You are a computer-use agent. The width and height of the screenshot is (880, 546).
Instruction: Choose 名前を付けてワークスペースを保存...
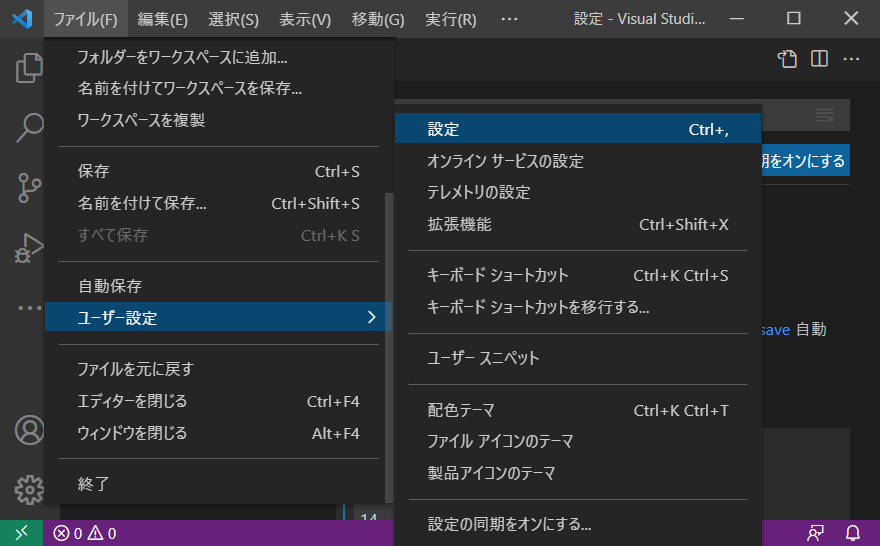coord(219,88)
